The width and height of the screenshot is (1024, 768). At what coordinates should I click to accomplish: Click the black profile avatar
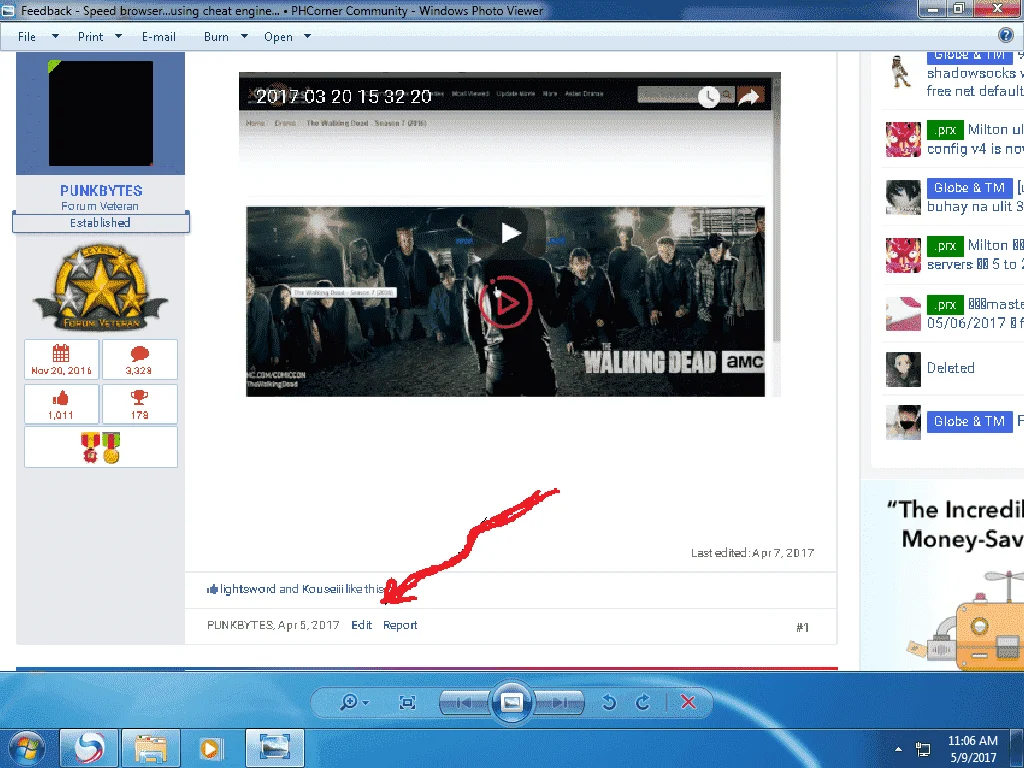point(101,114)
